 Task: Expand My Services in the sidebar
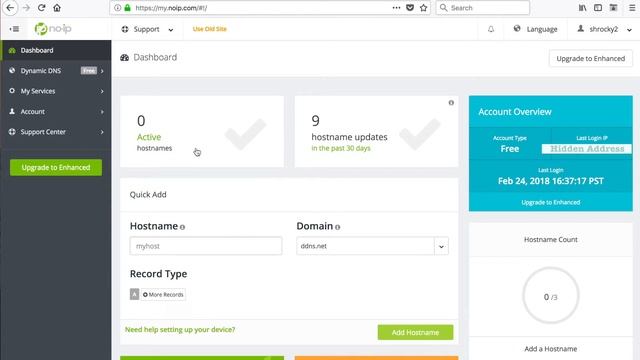coord(56,91)
